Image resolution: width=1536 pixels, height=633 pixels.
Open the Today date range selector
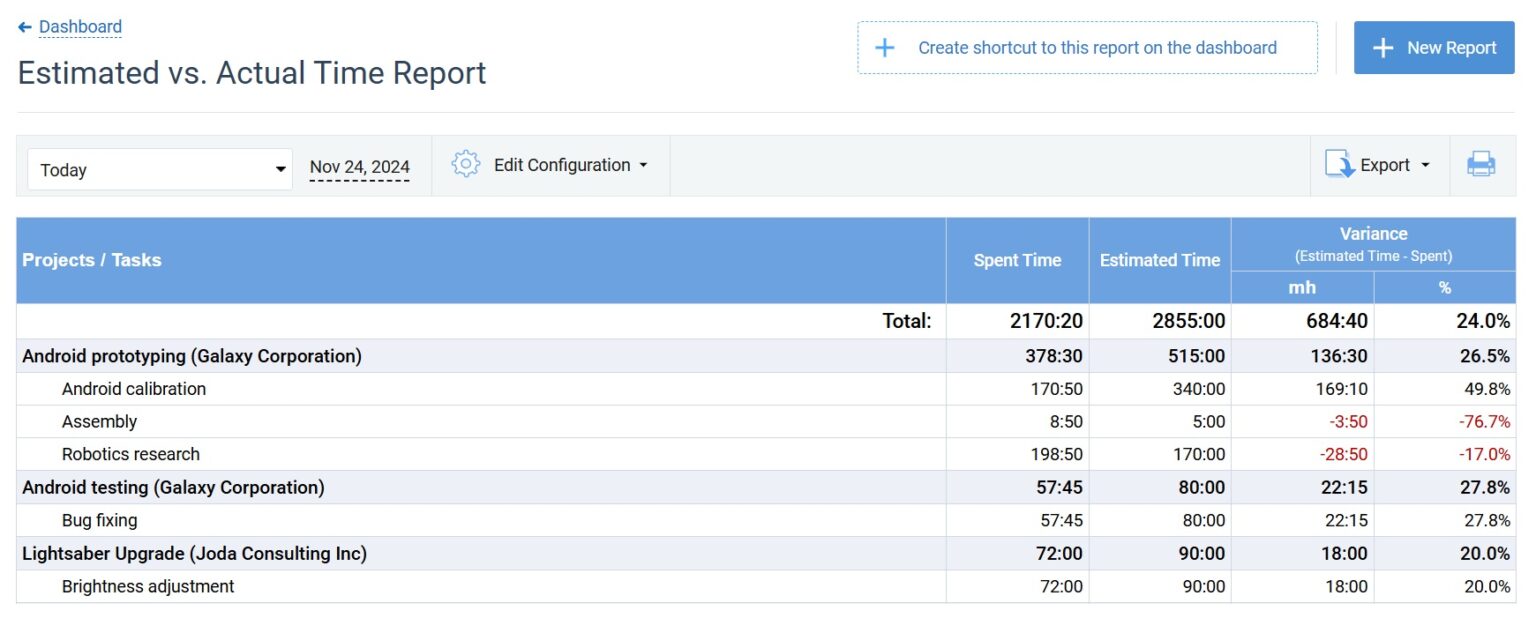pyautogui.click(x=159, y=169)
